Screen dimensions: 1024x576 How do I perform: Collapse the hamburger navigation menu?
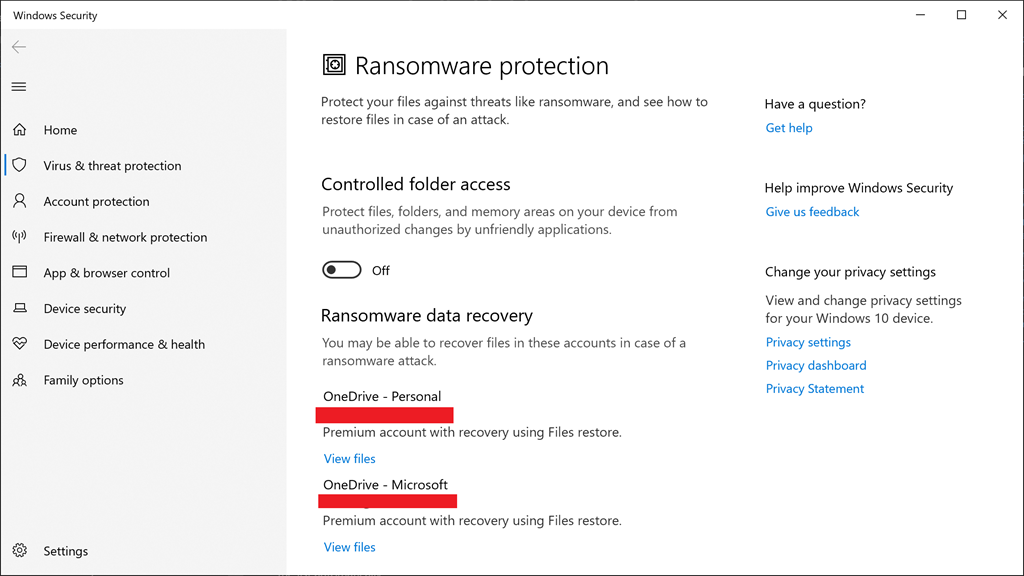[19, 87]
